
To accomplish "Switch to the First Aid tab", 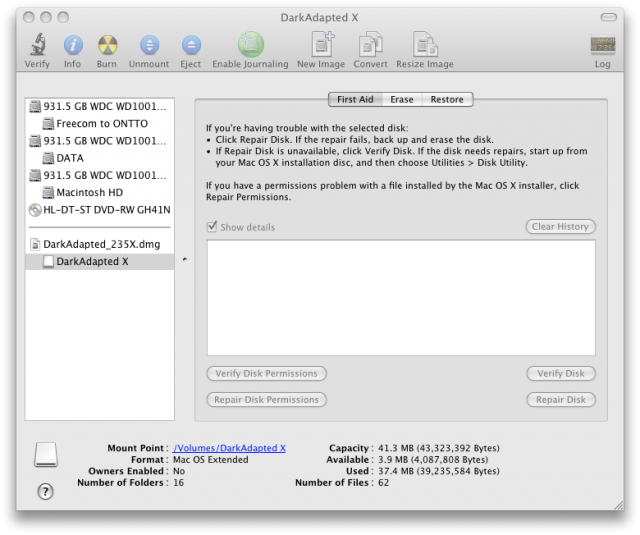I will coord(355,100).
